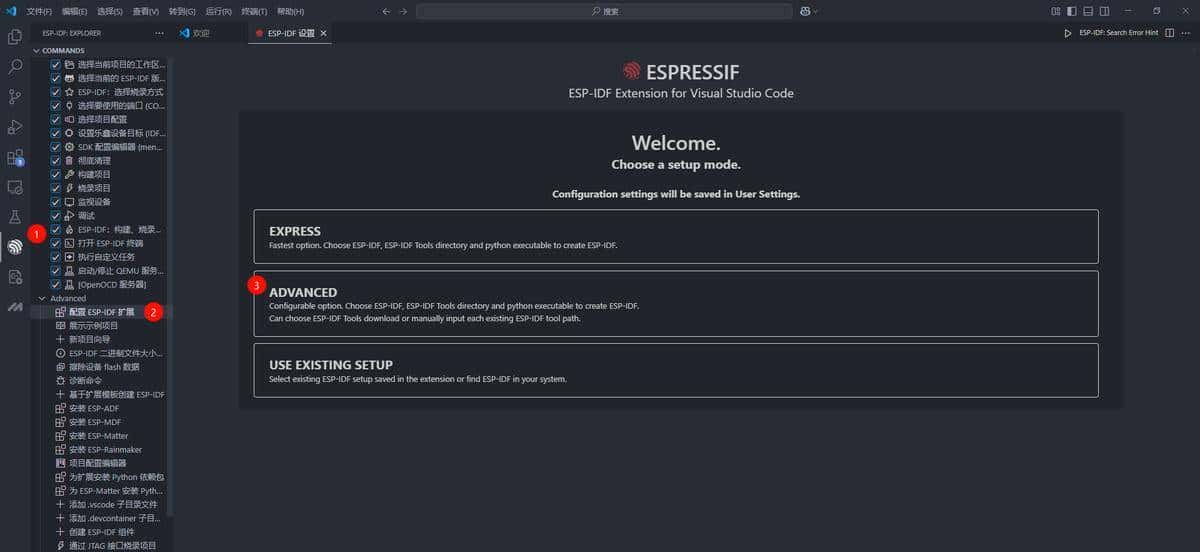Choose the ADVANCED setup mode
Screen dimensions: 1200x552
coord(676,303)
